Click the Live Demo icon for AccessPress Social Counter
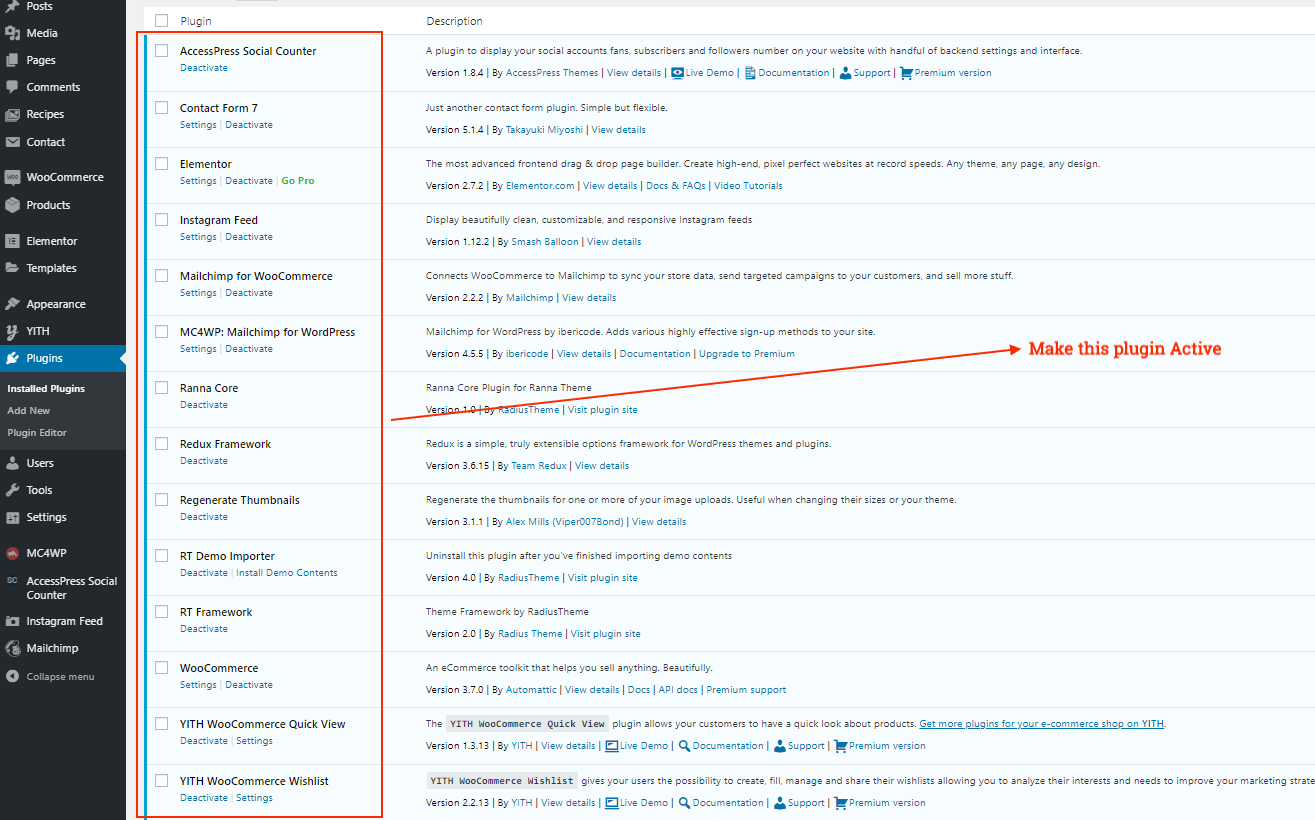The image size is (1315, 820). tap(678, 73)
